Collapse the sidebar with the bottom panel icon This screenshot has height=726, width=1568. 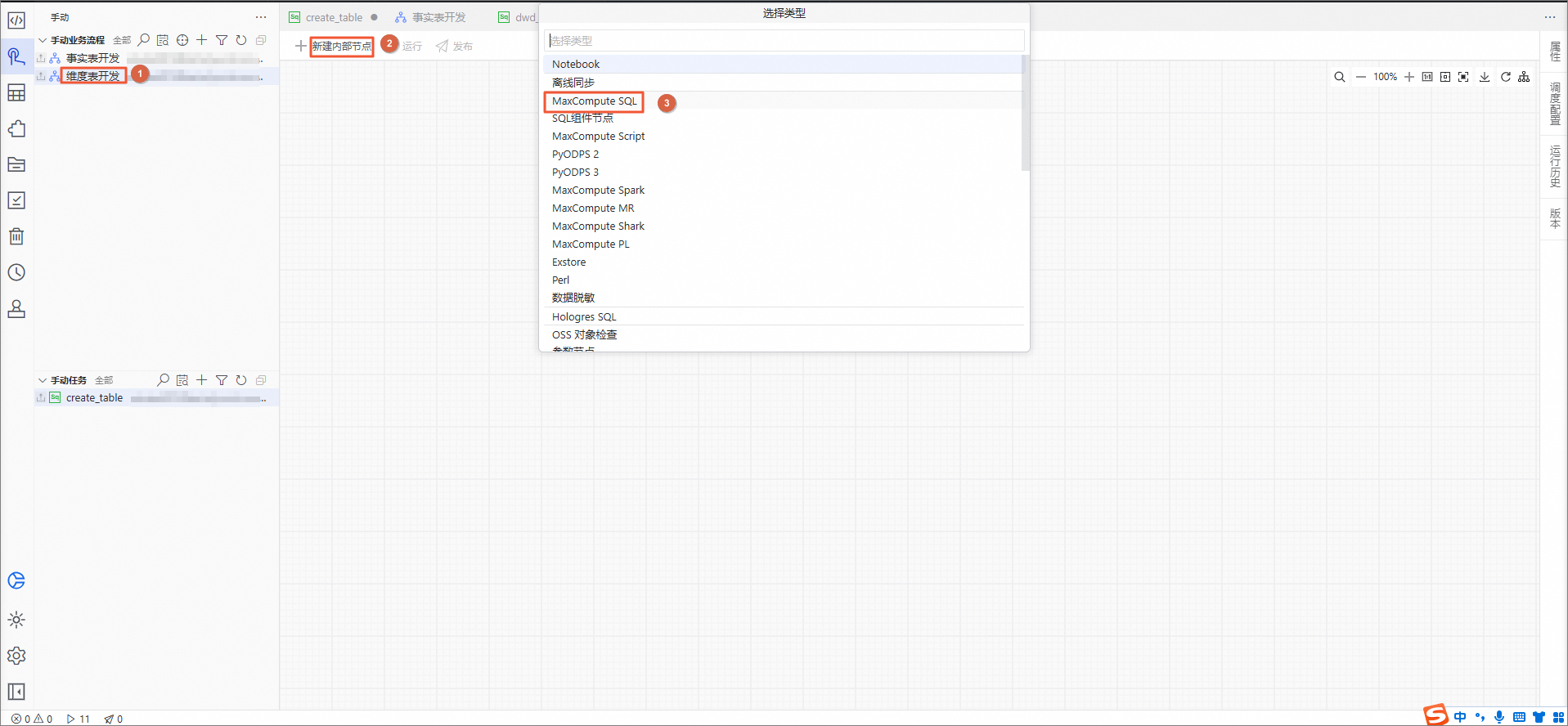pos(16,692)
